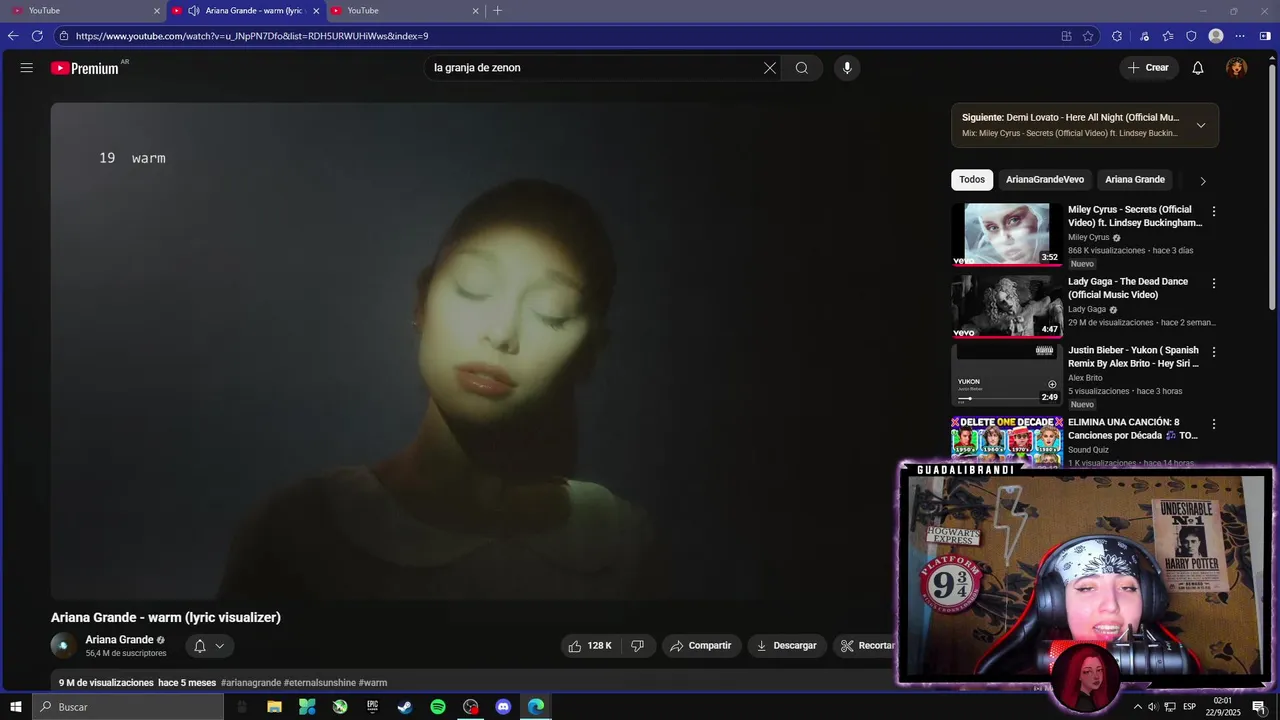This screenshot has width=1280, height=720.
Task: Click the video player area
Action: [x=475, y=350]
